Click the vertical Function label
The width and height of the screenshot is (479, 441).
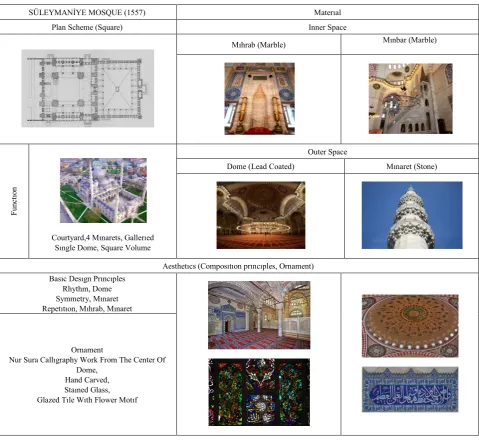point(14,201)
